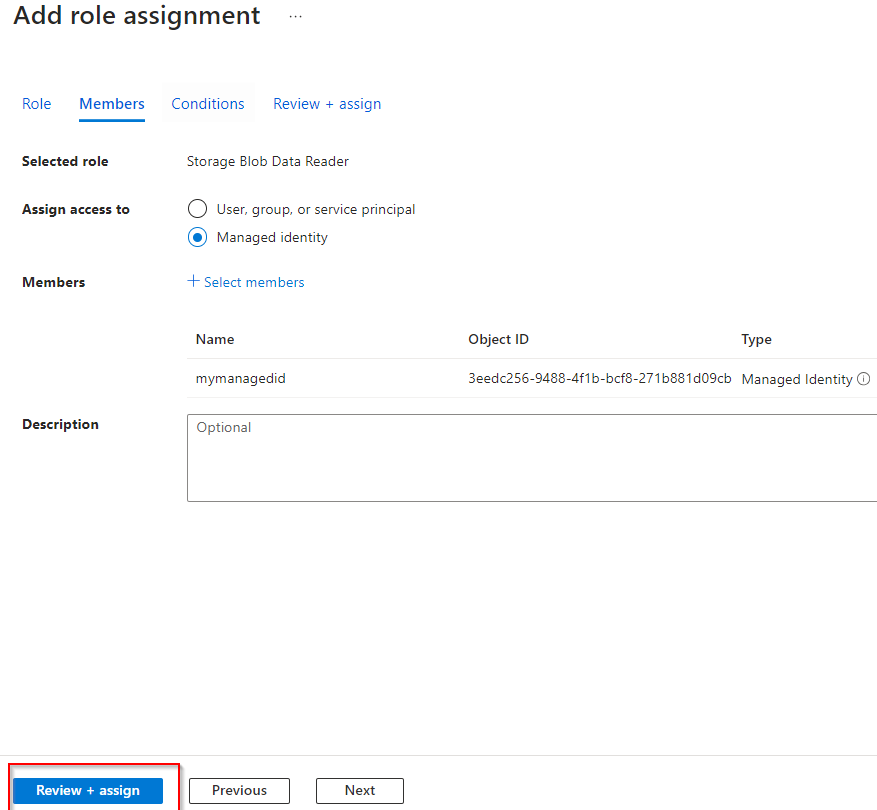Click the info icon next to Managed Identity type
Screen dimensions: 877x810
[x=864, y=380]
